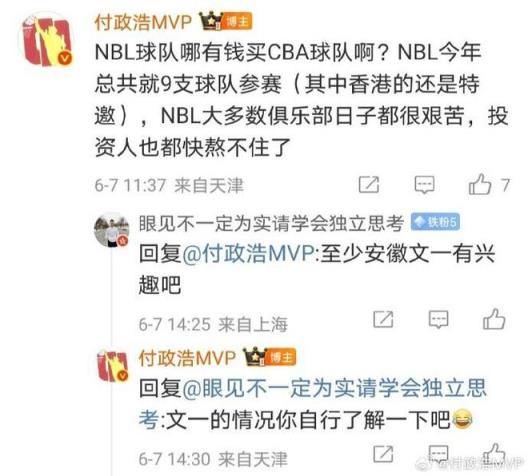The image size is (528, 476).
Task: Tap the share icon on the 14:30 reply
Action: click(x=383, y=454)
